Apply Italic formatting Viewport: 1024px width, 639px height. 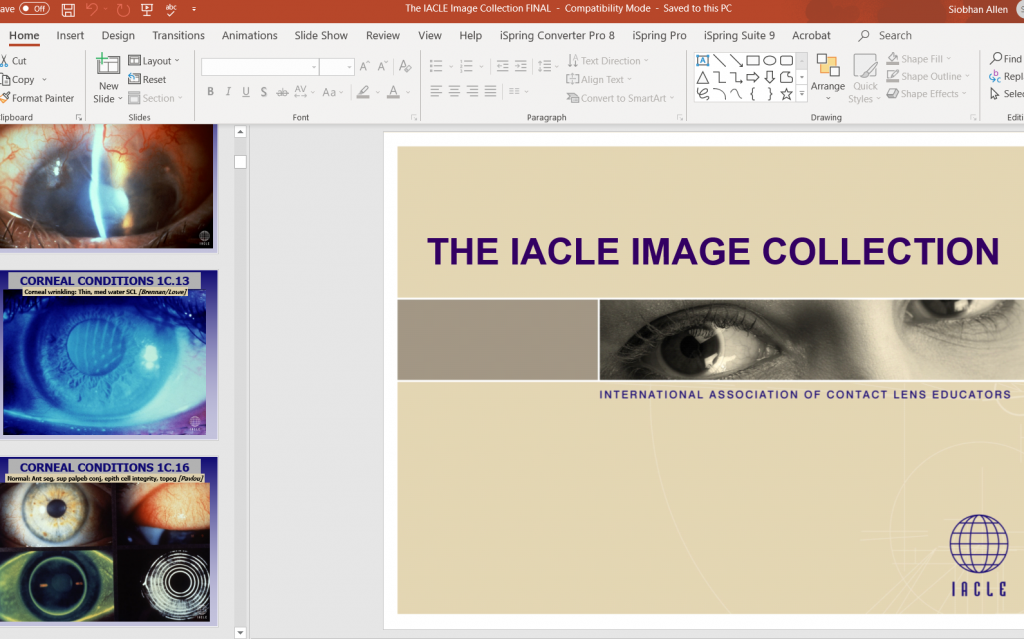click(x=228, y=92)
